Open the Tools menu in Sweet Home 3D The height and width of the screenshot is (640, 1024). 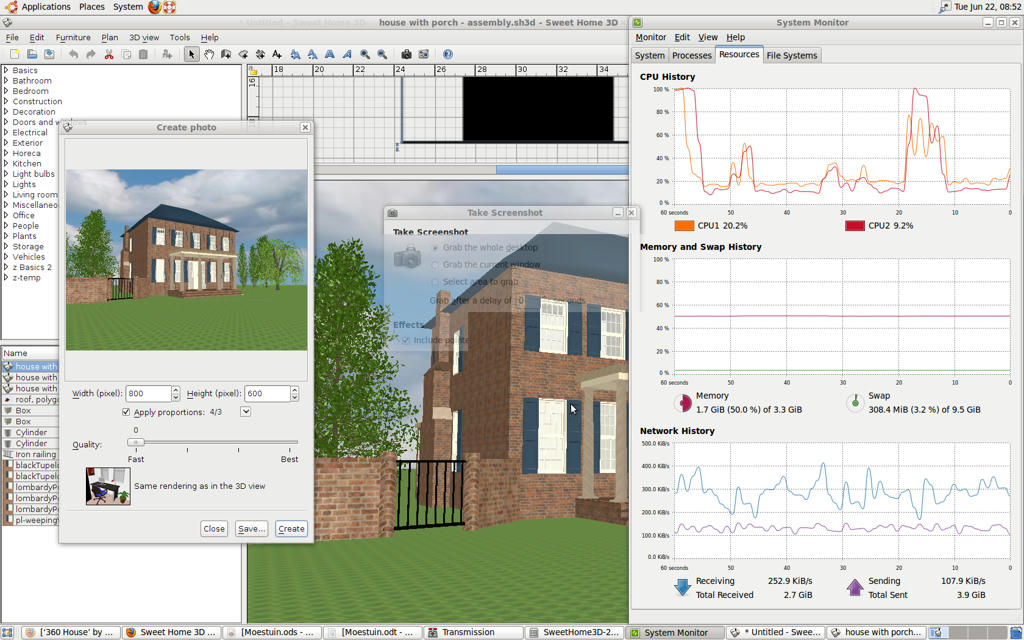point(180,37)
